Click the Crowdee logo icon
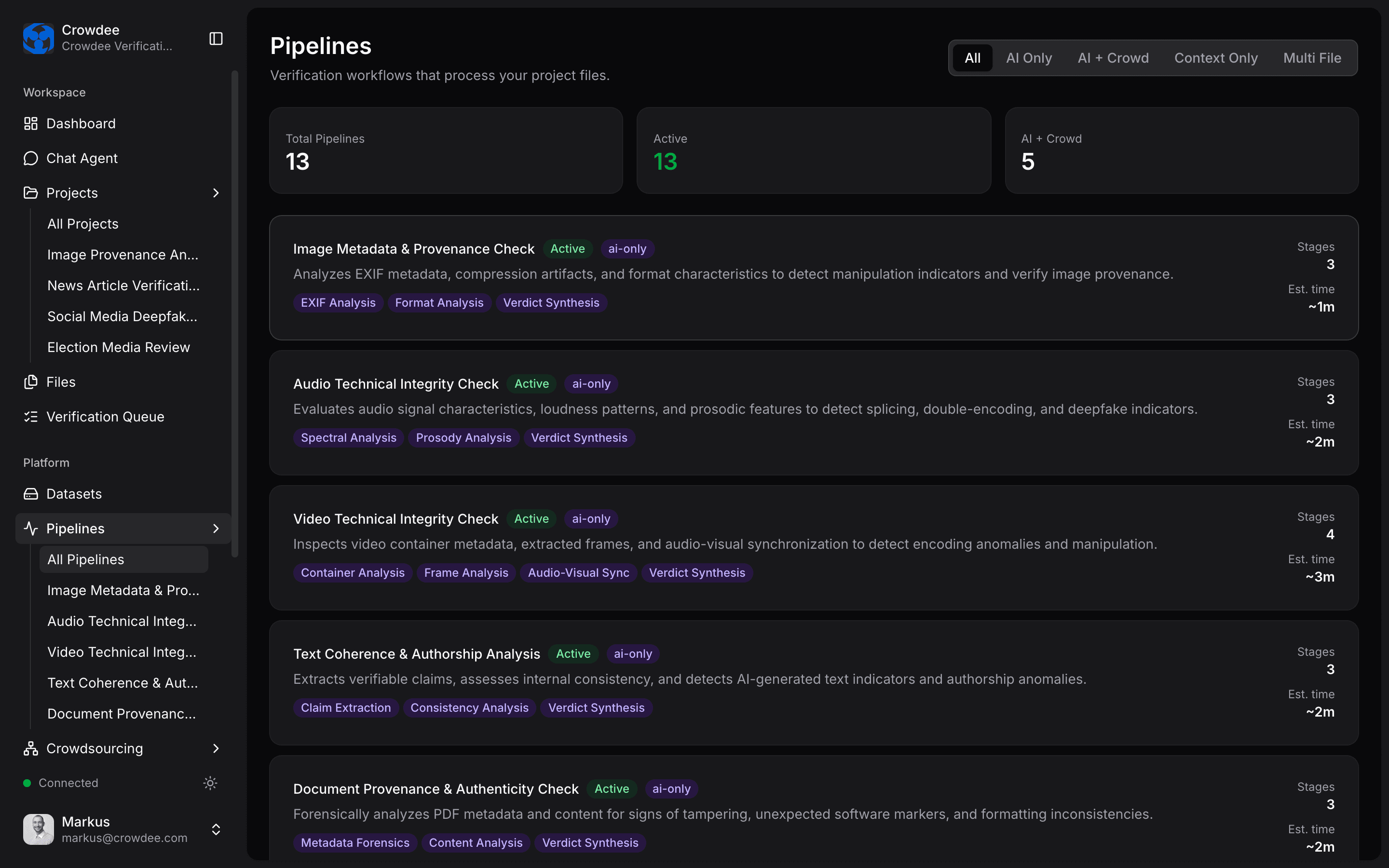The height and width of the screenshot is (868, 1389). tap(39, 39)
